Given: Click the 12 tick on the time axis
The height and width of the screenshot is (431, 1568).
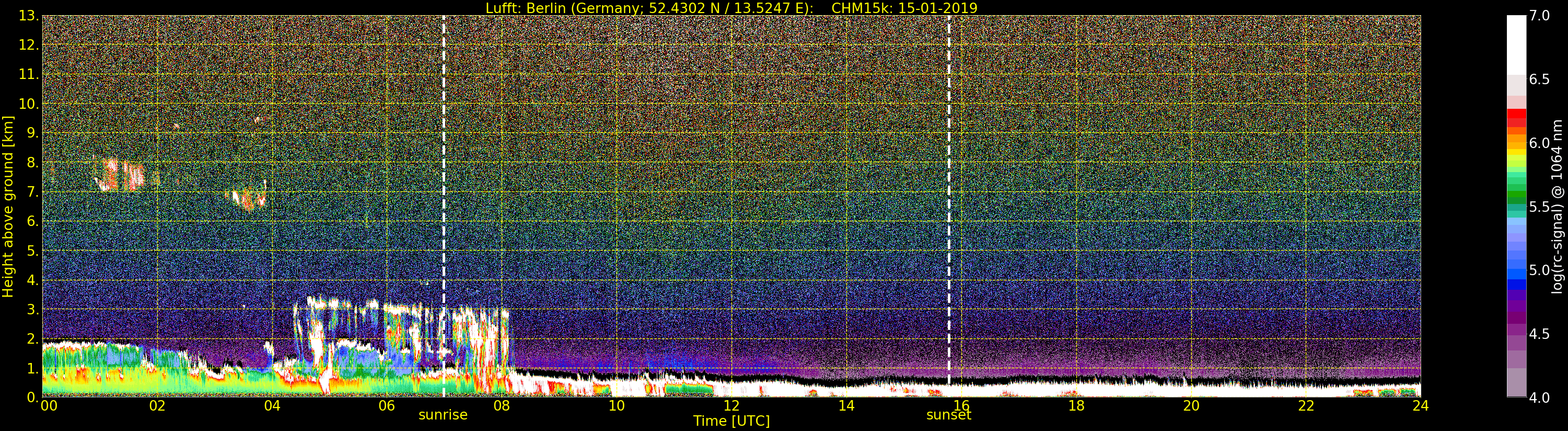Looking at the screenshot, I should click(x=731, y=405).
